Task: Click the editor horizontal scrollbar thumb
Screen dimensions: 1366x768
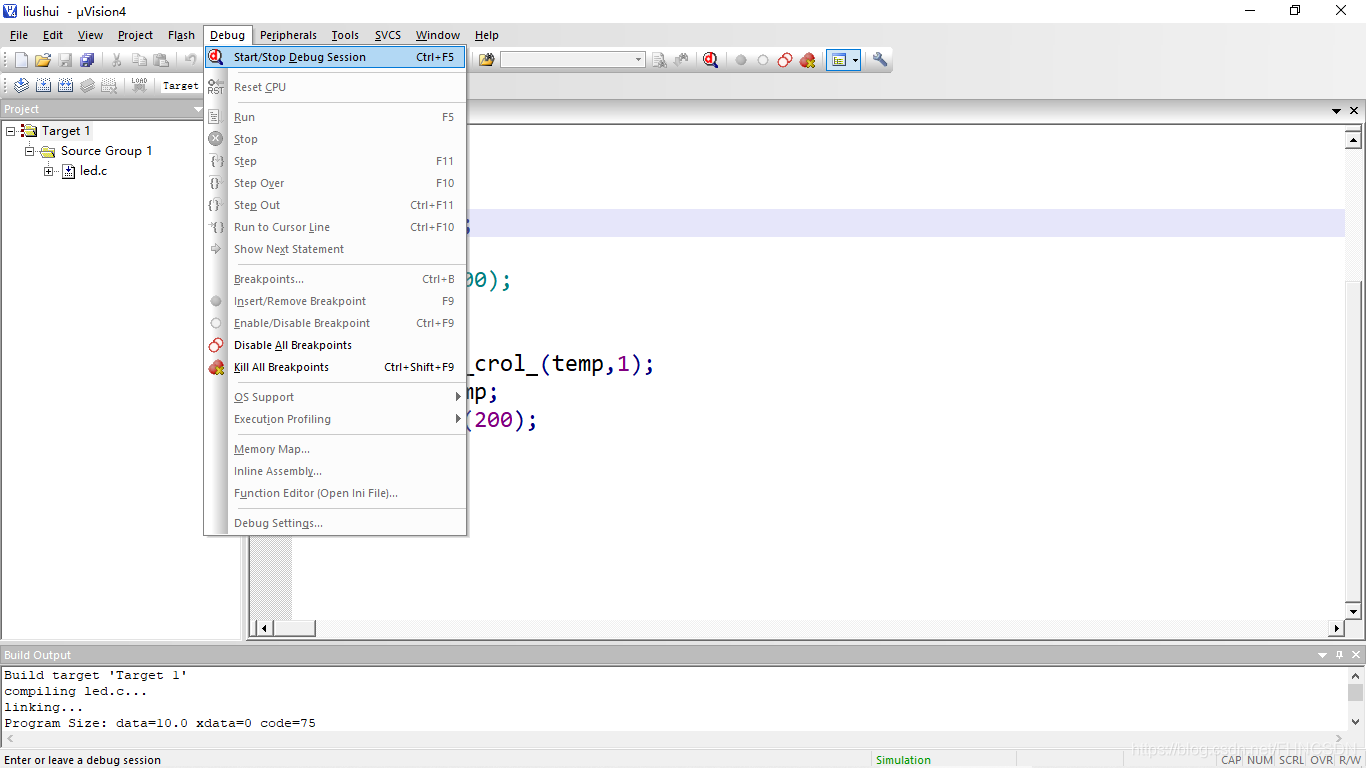Action: 295,628
